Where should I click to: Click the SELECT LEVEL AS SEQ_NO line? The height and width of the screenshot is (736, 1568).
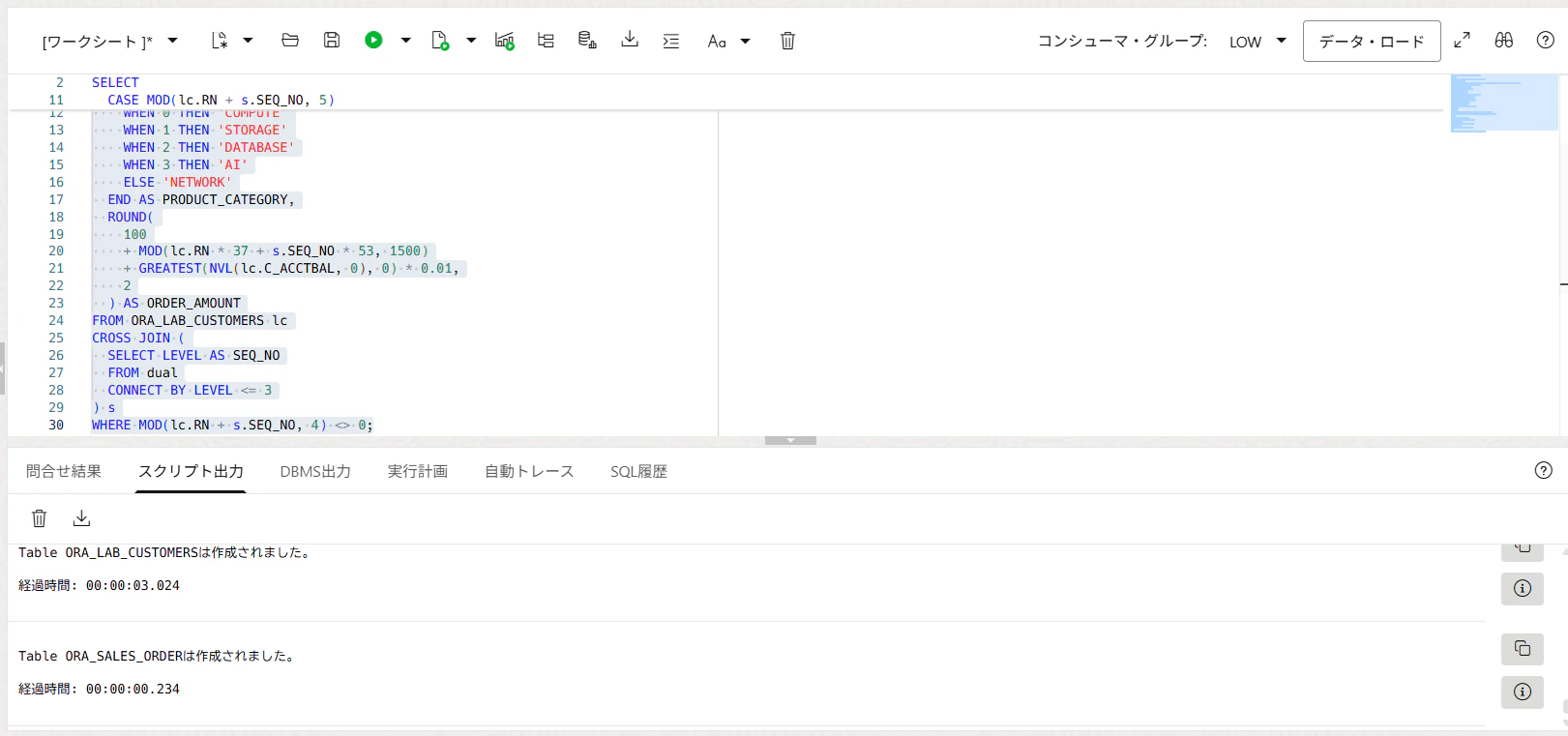(193, 355)
